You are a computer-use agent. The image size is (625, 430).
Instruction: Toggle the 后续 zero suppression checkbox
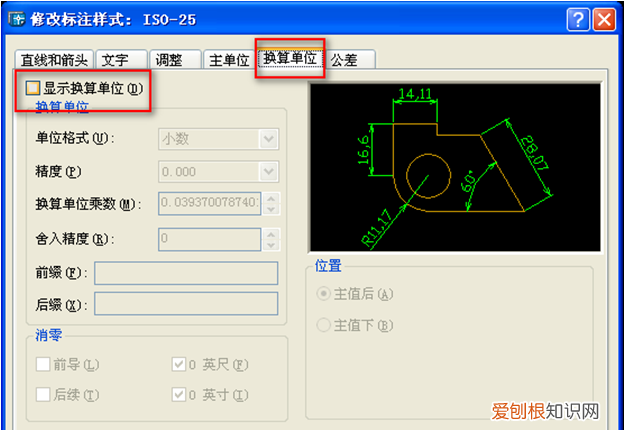click(43, 395)
